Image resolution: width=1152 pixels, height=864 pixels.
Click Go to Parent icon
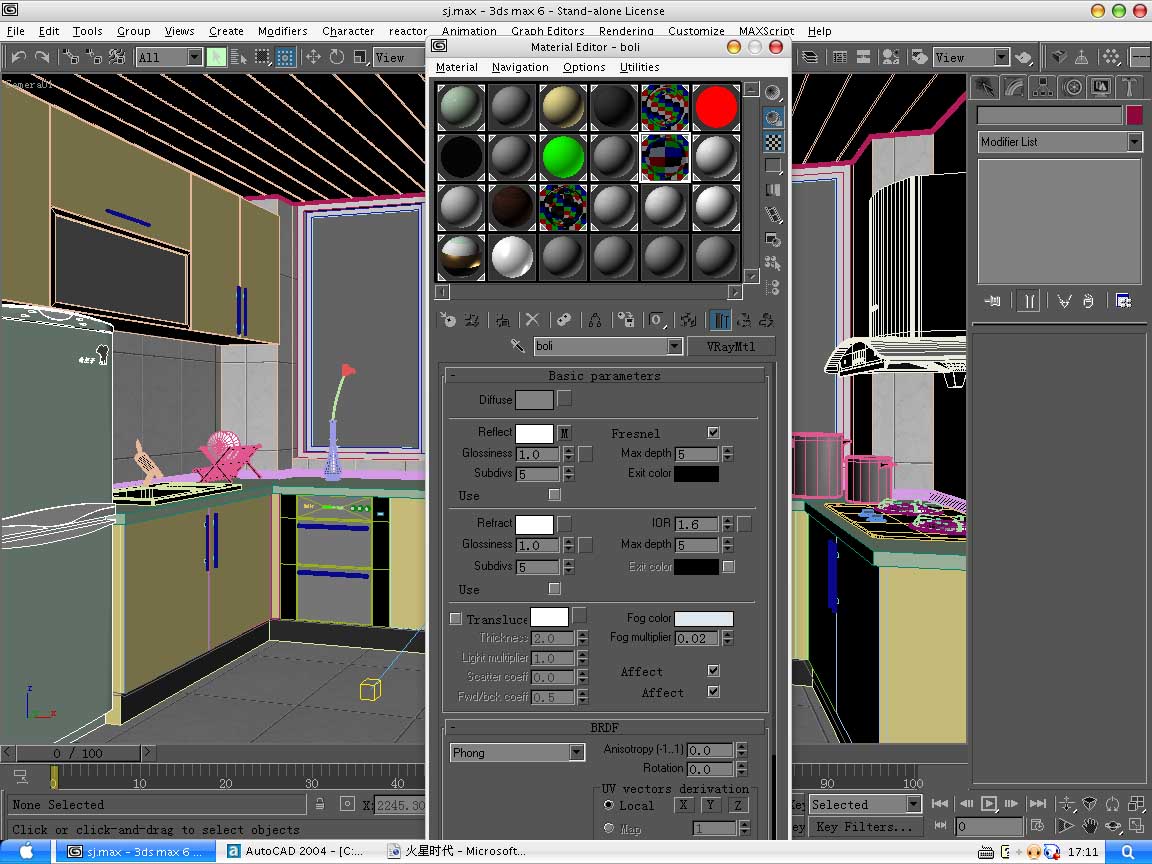coord(744,320)
